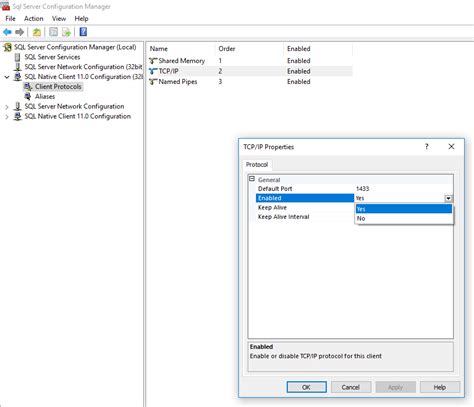Click the Enabled property row label

coord(305,198)
